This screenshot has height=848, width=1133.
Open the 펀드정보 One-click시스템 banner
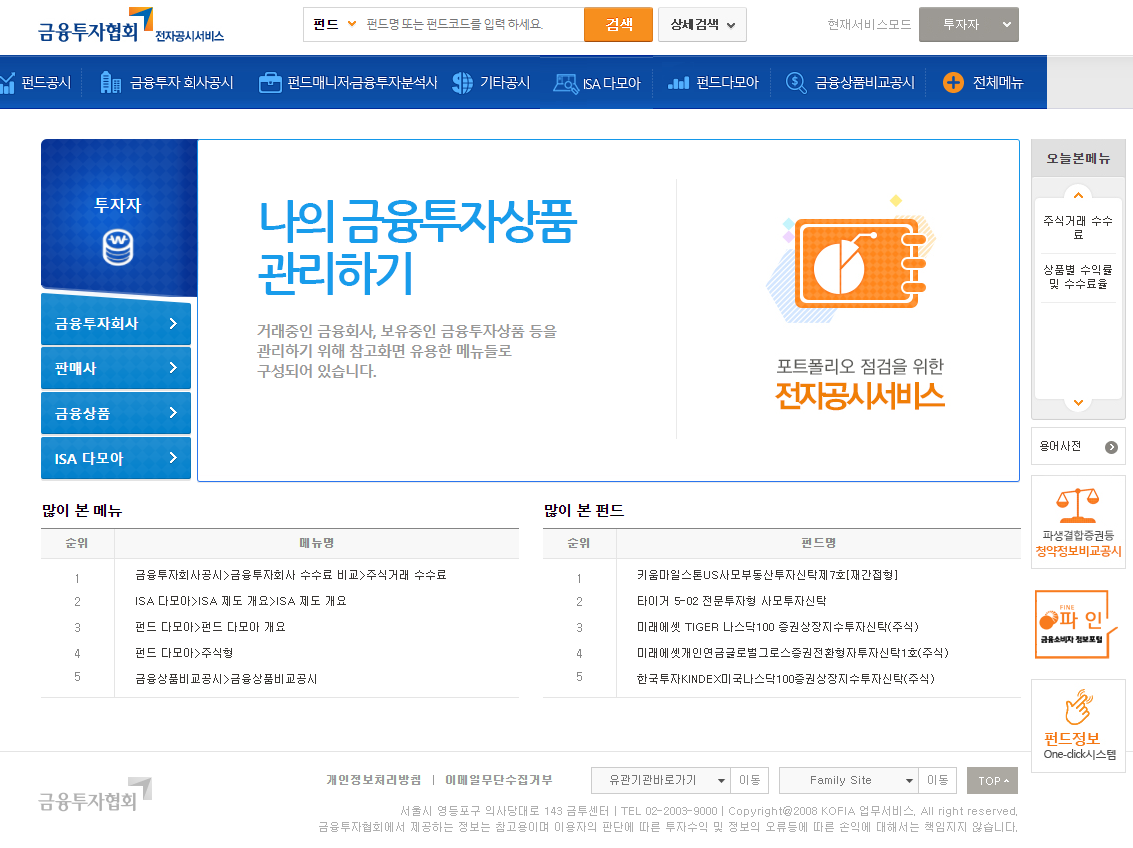(1078, 725)
